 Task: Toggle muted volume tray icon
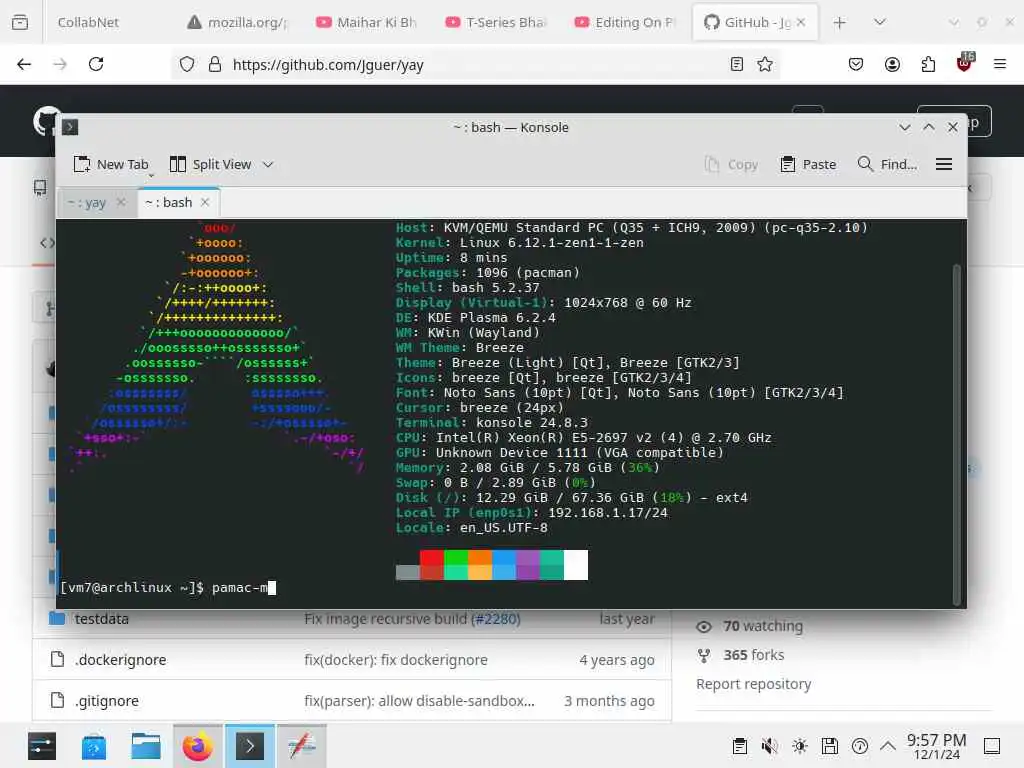[x=770, y=746]
